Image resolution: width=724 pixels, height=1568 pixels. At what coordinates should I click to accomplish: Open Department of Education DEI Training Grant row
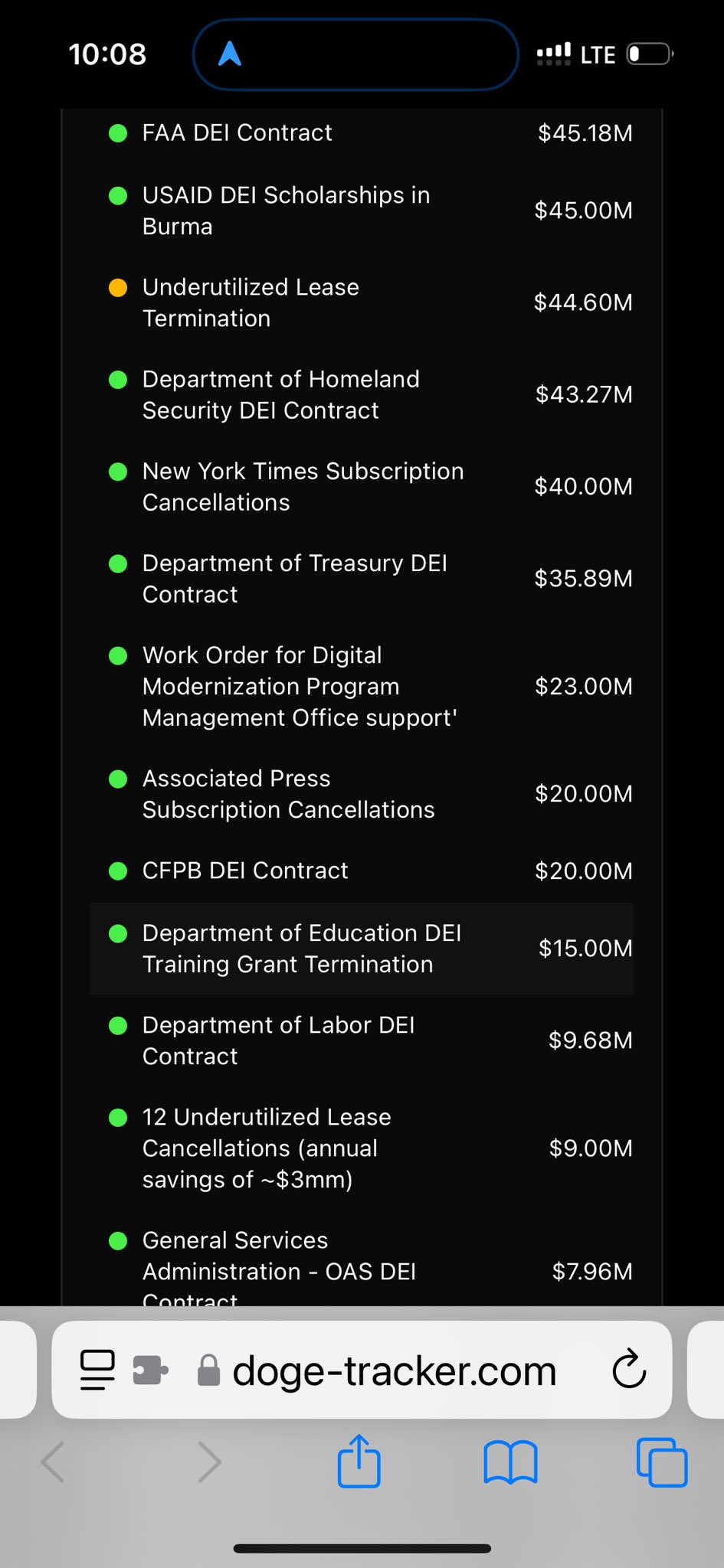pos(302,949)
